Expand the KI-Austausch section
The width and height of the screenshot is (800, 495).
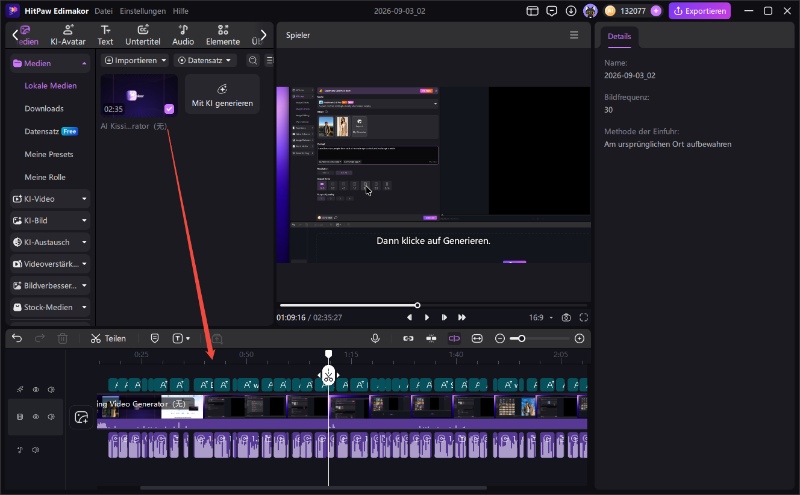(x=49, y=242)
